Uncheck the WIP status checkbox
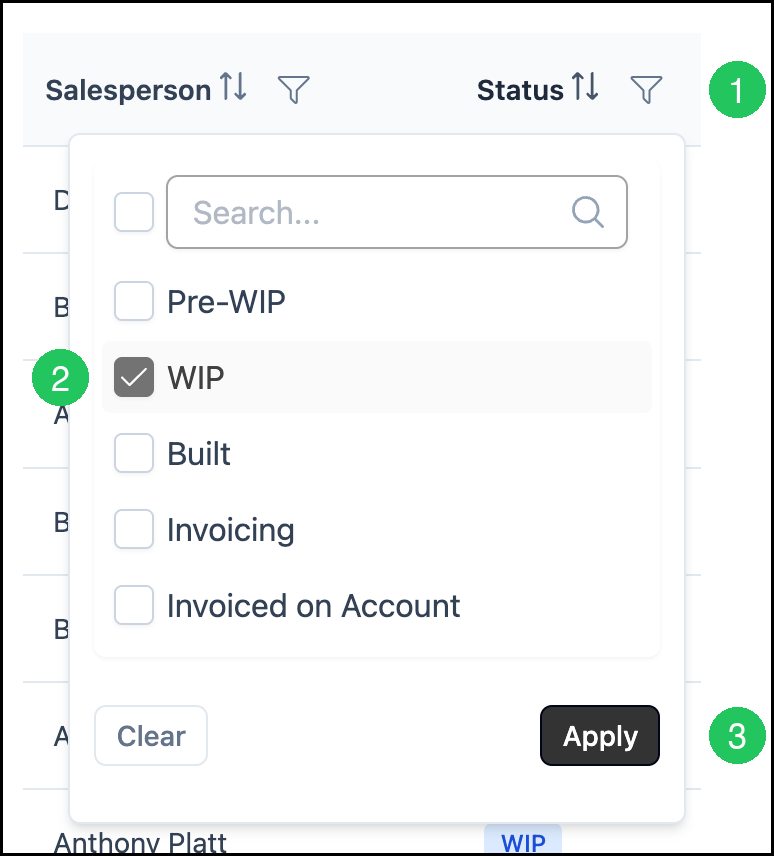Screen dimensions: 774x856 click(x=134, y=377)
